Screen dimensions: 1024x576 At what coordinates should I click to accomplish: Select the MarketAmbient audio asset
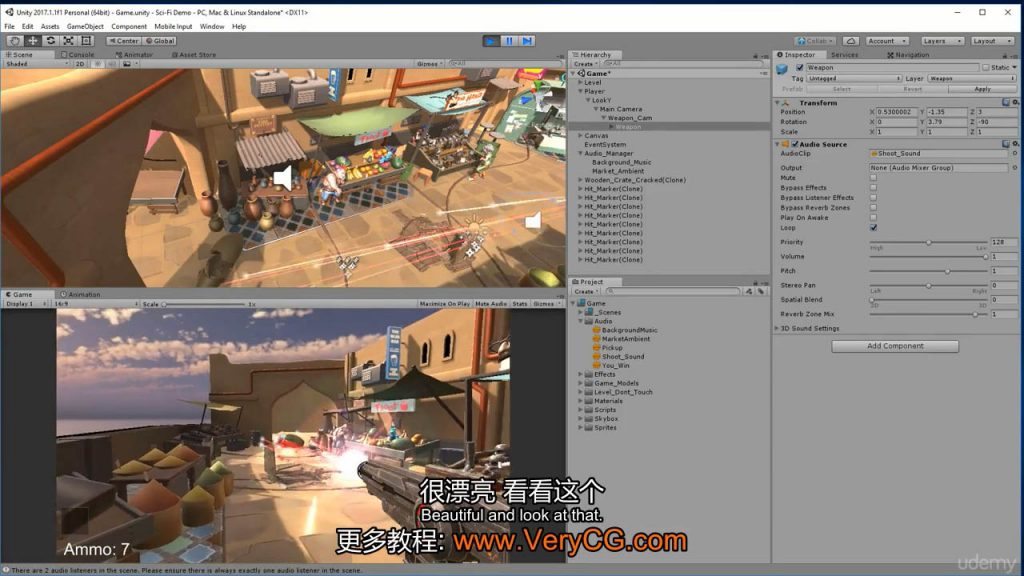[x=625, y=339]
